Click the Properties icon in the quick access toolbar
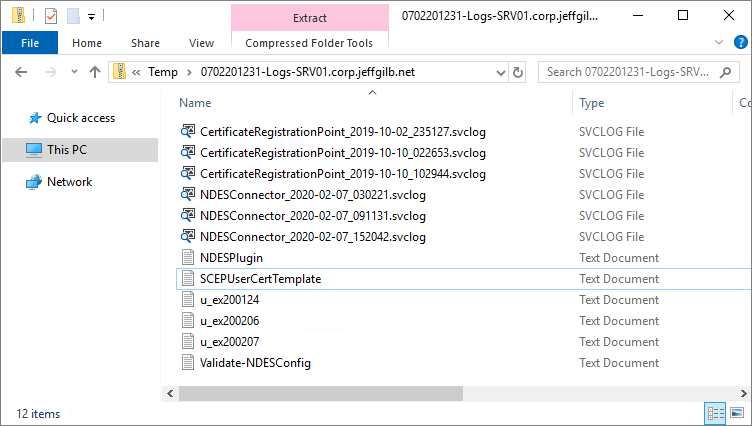This screenshot has height=426, width=752. 50,16
